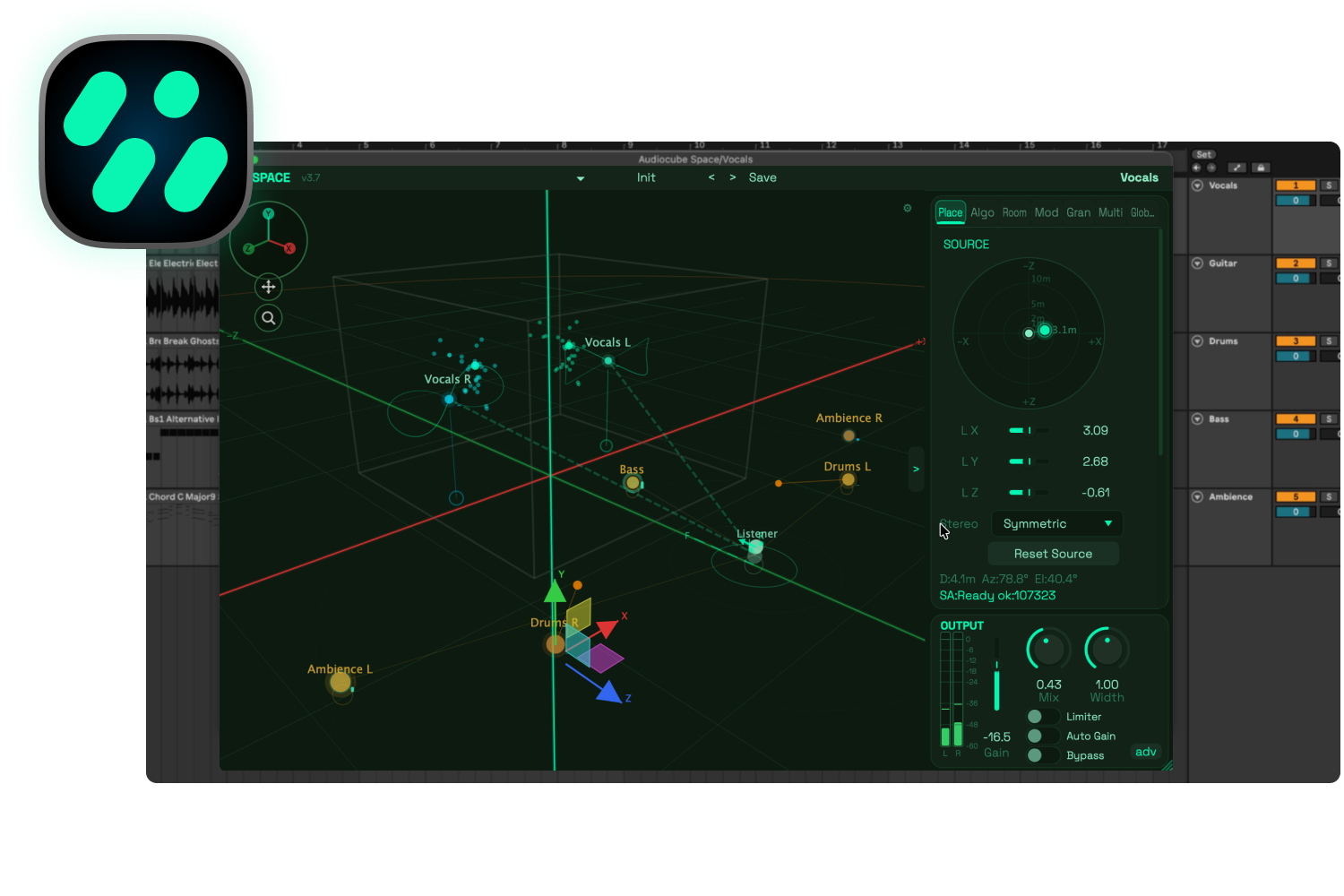The width and height of the screenshot is (1344, 896).
Task: Select the Vocals R source node
Action: click(449, 399)
